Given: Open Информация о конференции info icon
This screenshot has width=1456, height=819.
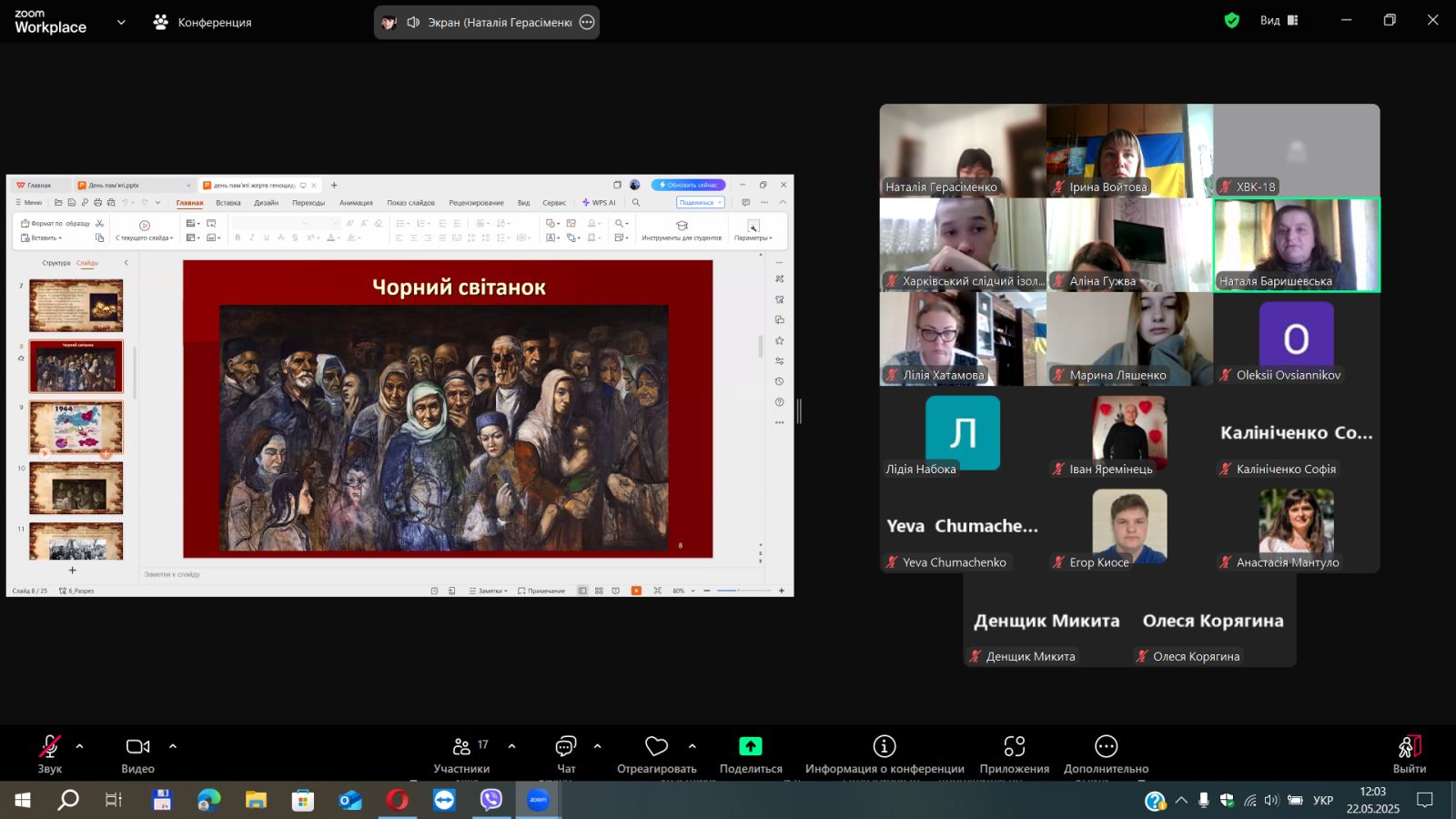Looking at the screenshot, I should 885,746.
